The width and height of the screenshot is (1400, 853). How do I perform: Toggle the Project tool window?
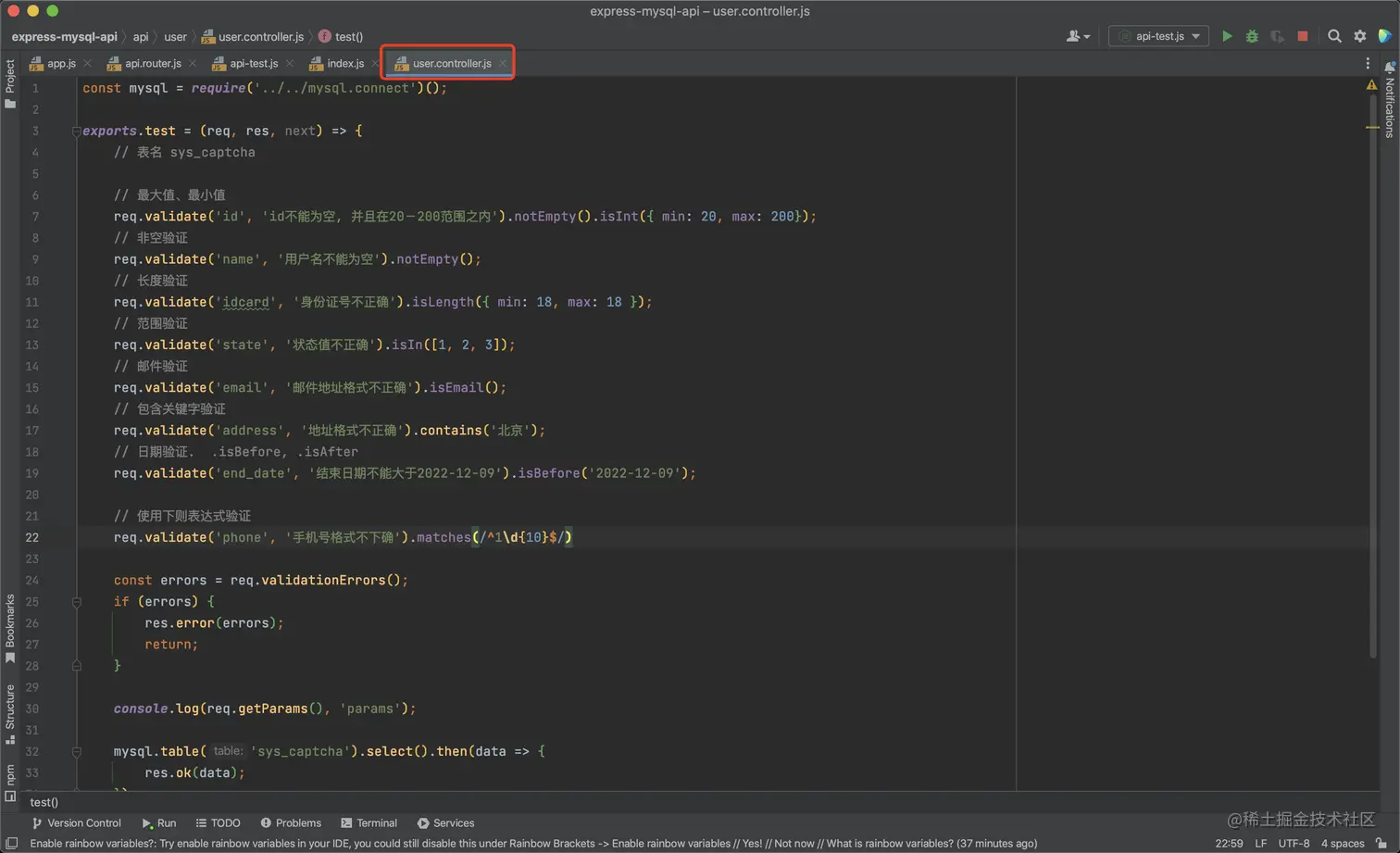pyautogui.click(x=10, y=83)
